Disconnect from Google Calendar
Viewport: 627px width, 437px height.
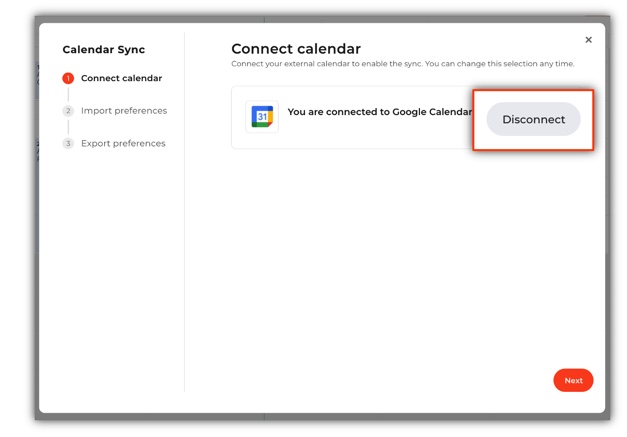coord(533,120)
